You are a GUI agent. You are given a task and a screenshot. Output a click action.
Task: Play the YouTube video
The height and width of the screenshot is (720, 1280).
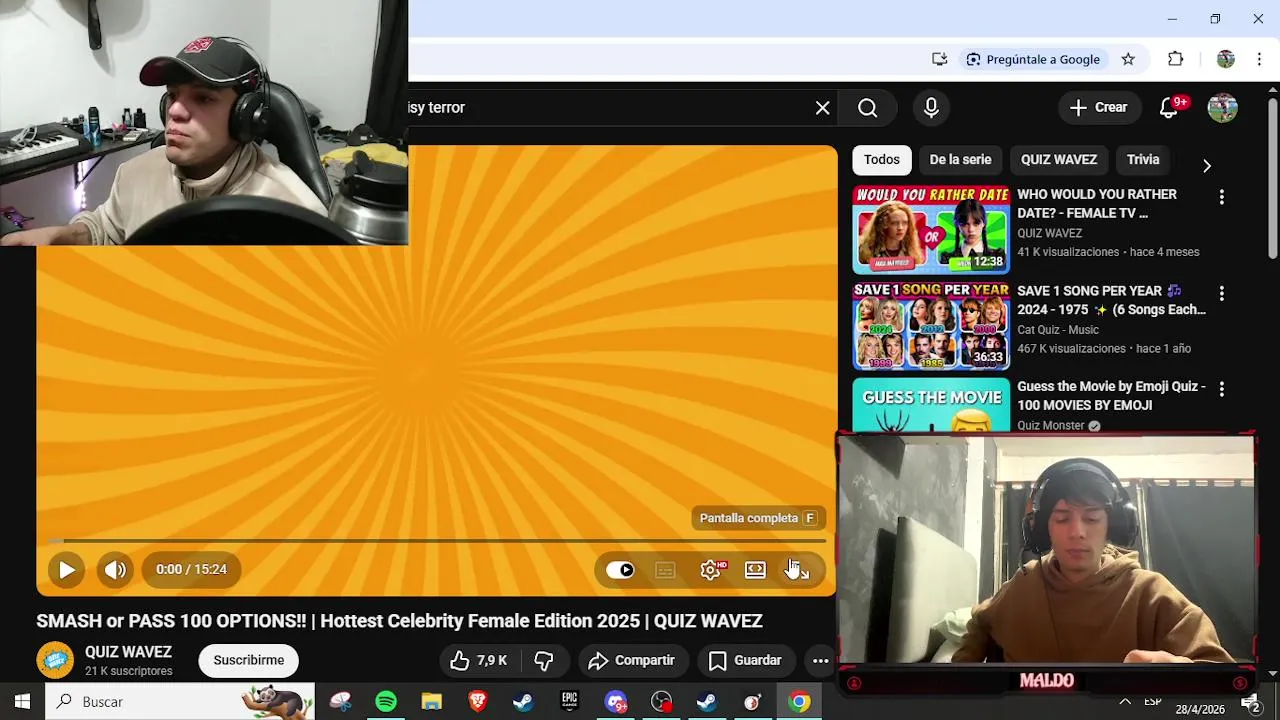pyautogui.click(x=66, y=570)
